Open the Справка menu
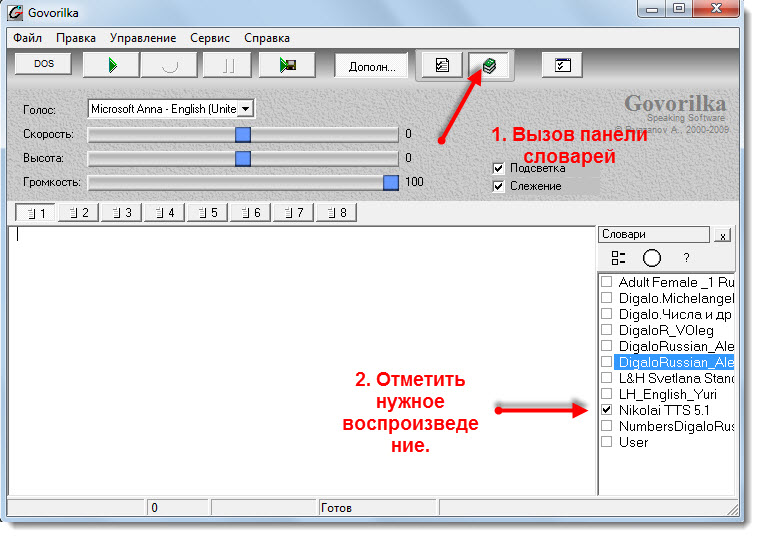759x537 pixels. 267,38
